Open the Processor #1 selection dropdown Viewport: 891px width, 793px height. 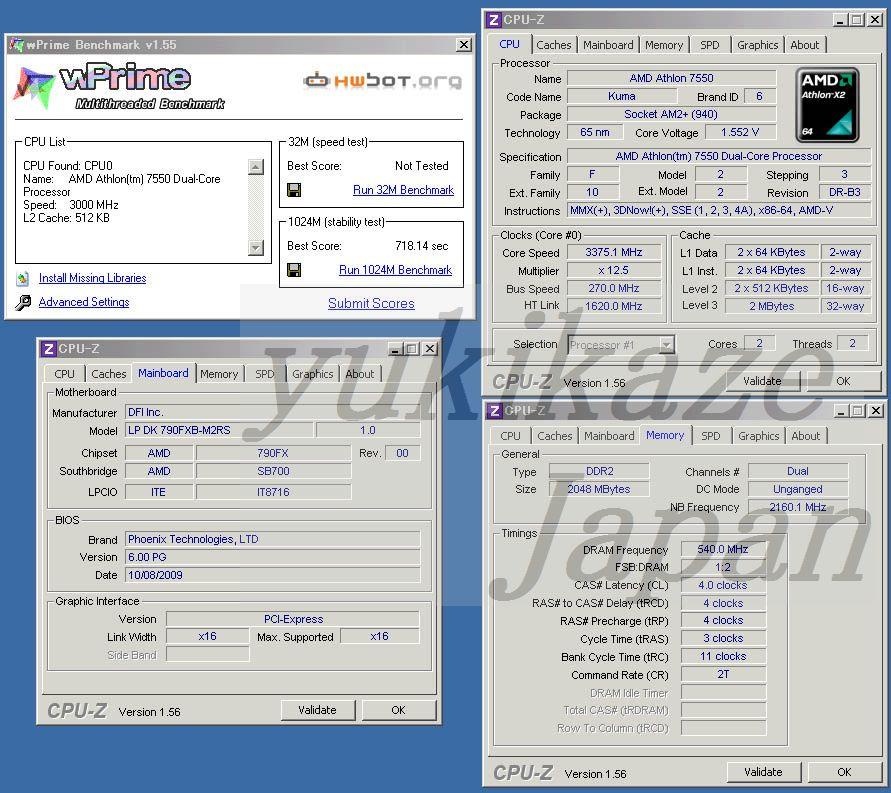[667, 345]
